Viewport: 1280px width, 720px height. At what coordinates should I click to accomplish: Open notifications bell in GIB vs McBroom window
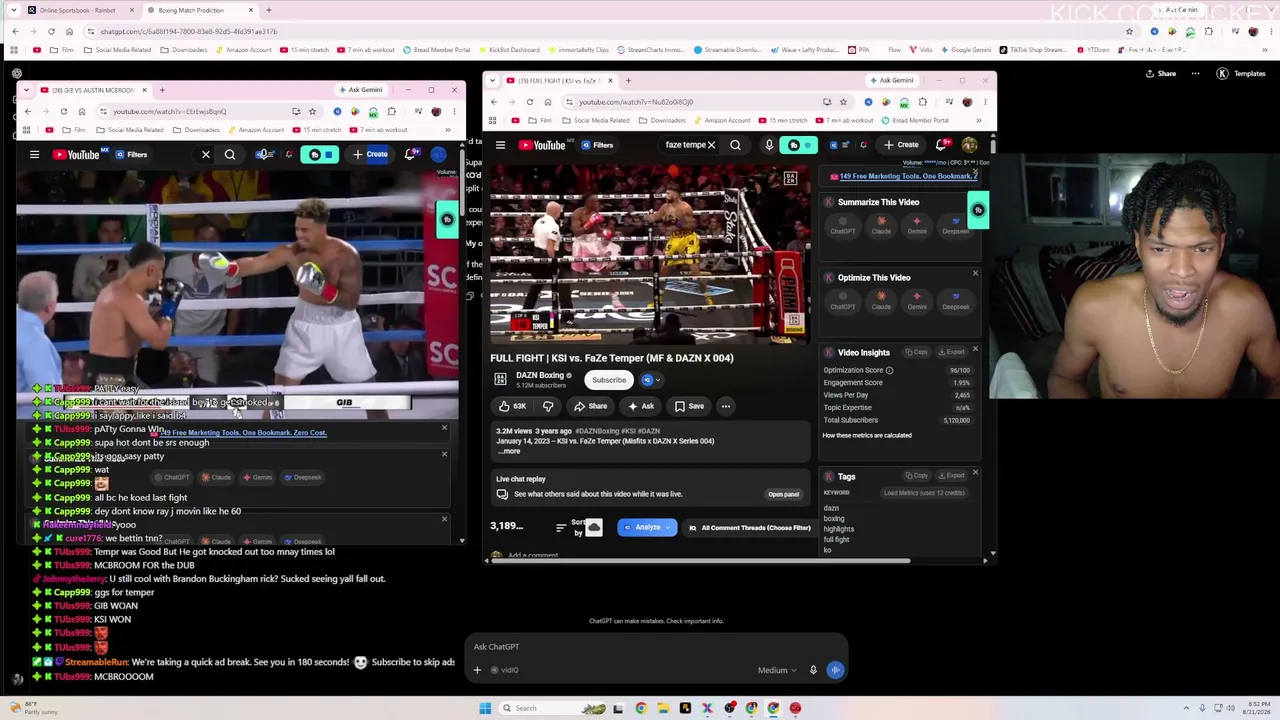pyautogui.click(x=410, y=155)
